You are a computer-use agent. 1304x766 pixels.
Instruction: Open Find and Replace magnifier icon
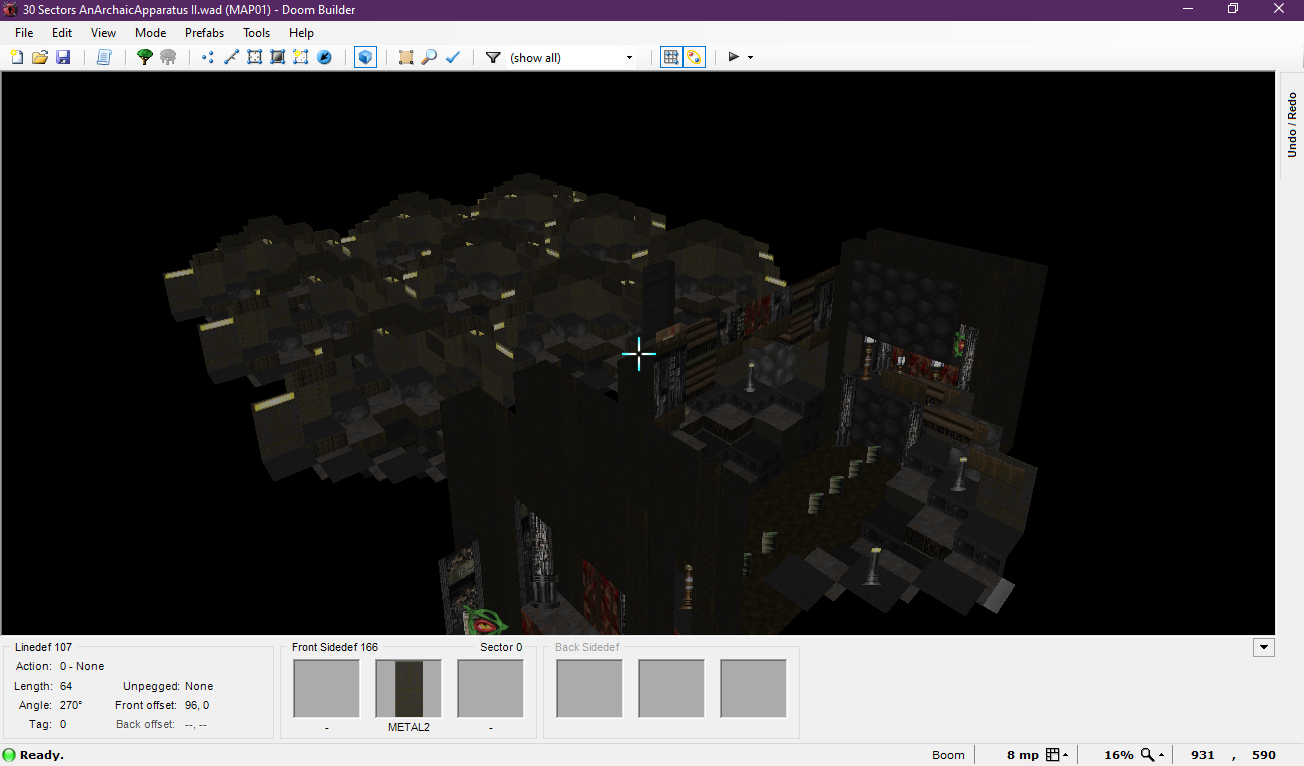(x=429, y=57)
